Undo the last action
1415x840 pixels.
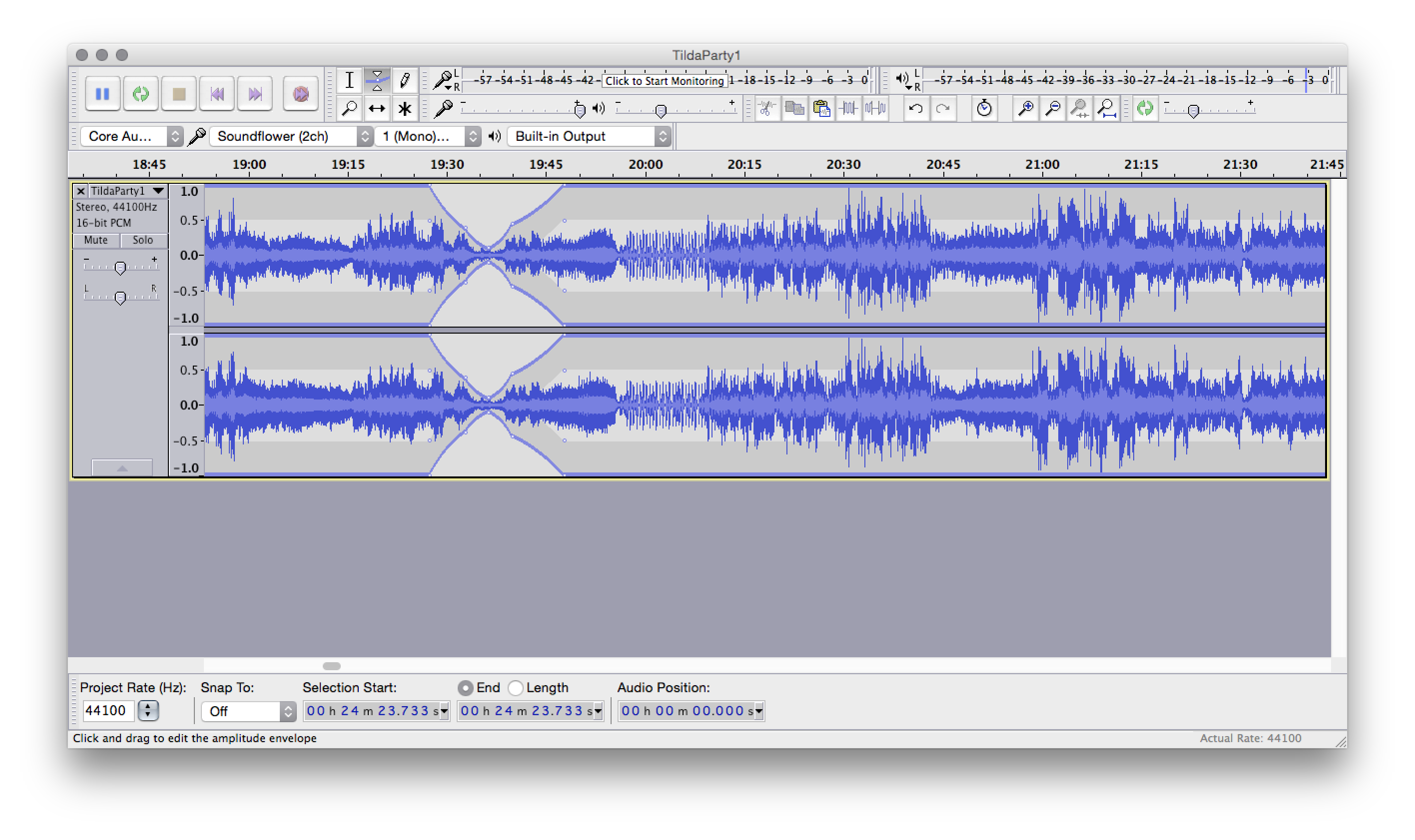coord(915,107)
